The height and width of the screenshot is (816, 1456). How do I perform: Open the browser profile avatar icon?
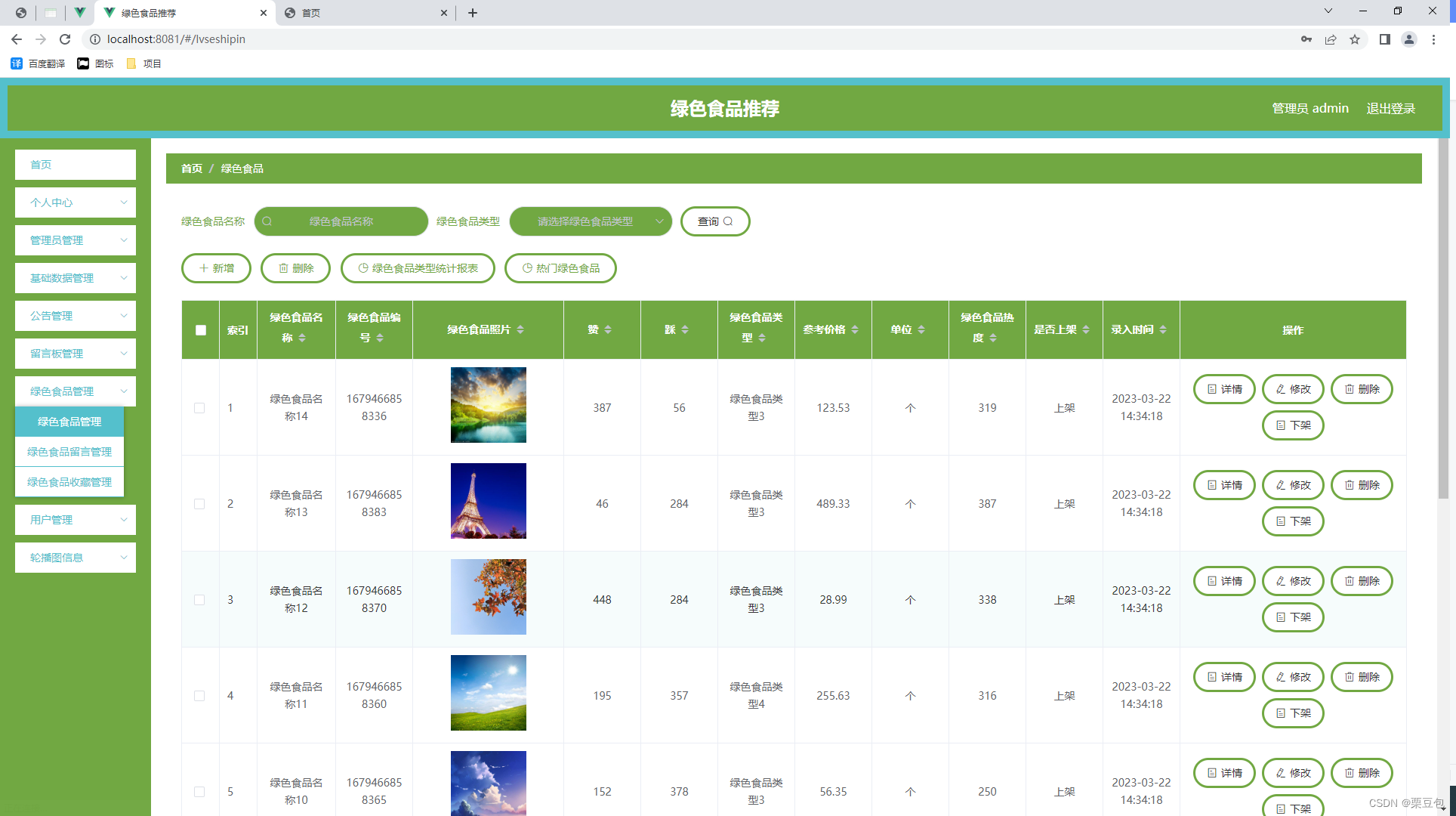(1408, 39)
